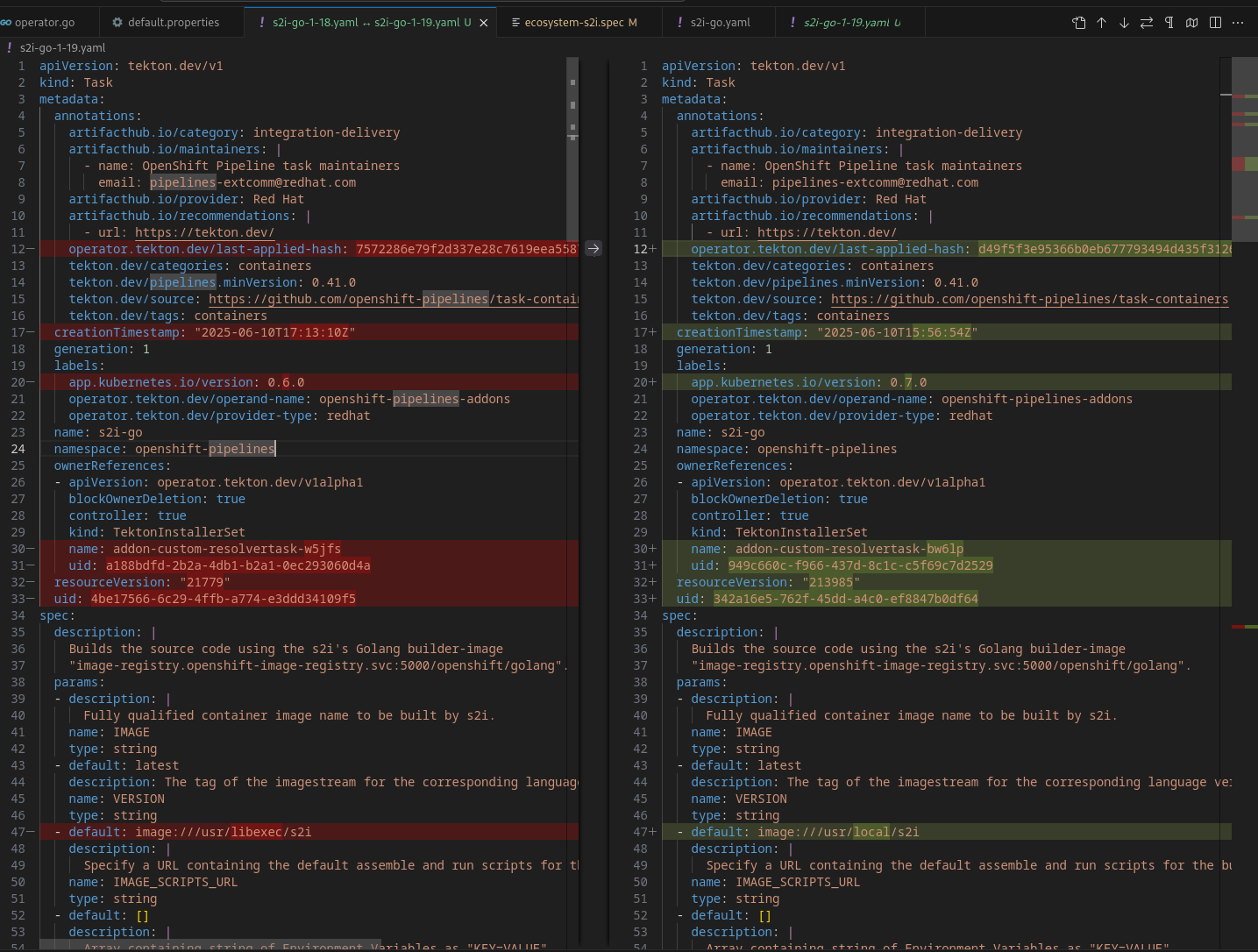This screenshot has height=952, width=1258.
Task: Click the 'resourceVersion: "213985"' line
Action: click(x=768, y=582)
